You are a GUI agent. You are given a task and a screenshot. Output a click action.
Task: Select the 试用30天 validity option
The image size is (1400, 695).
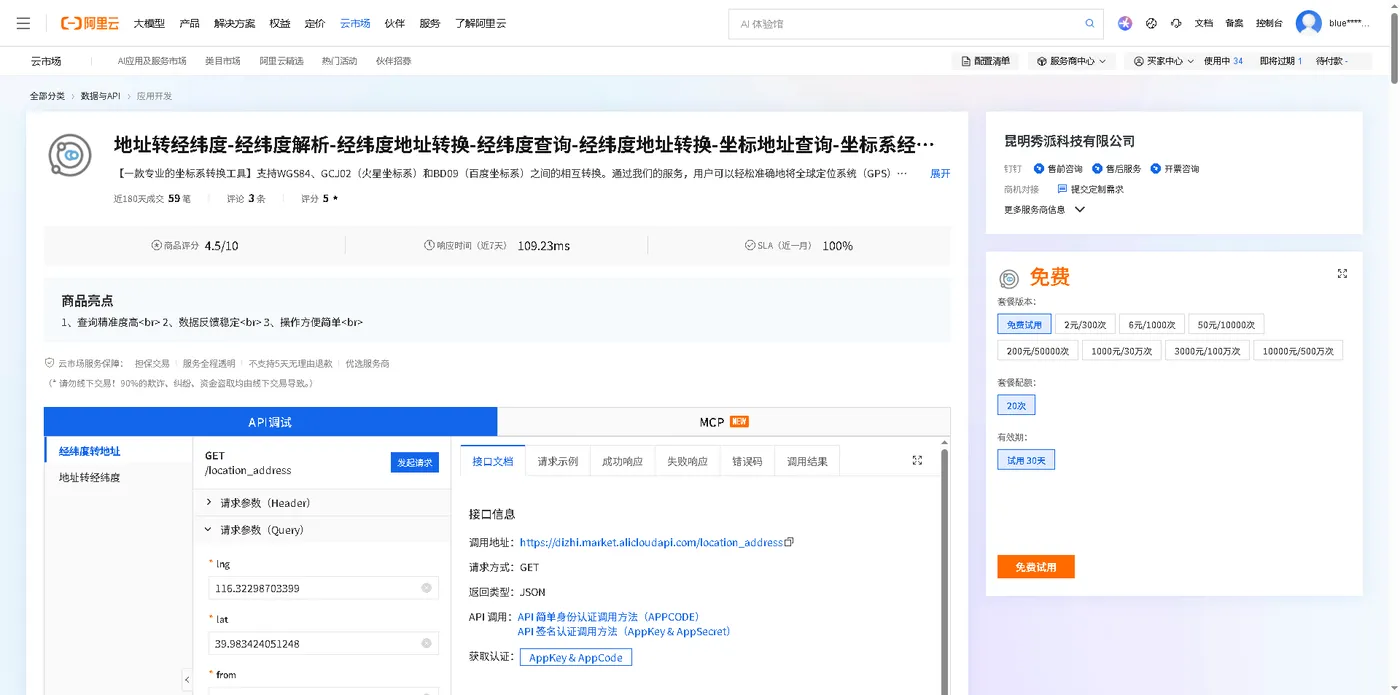coord(1026,460)
